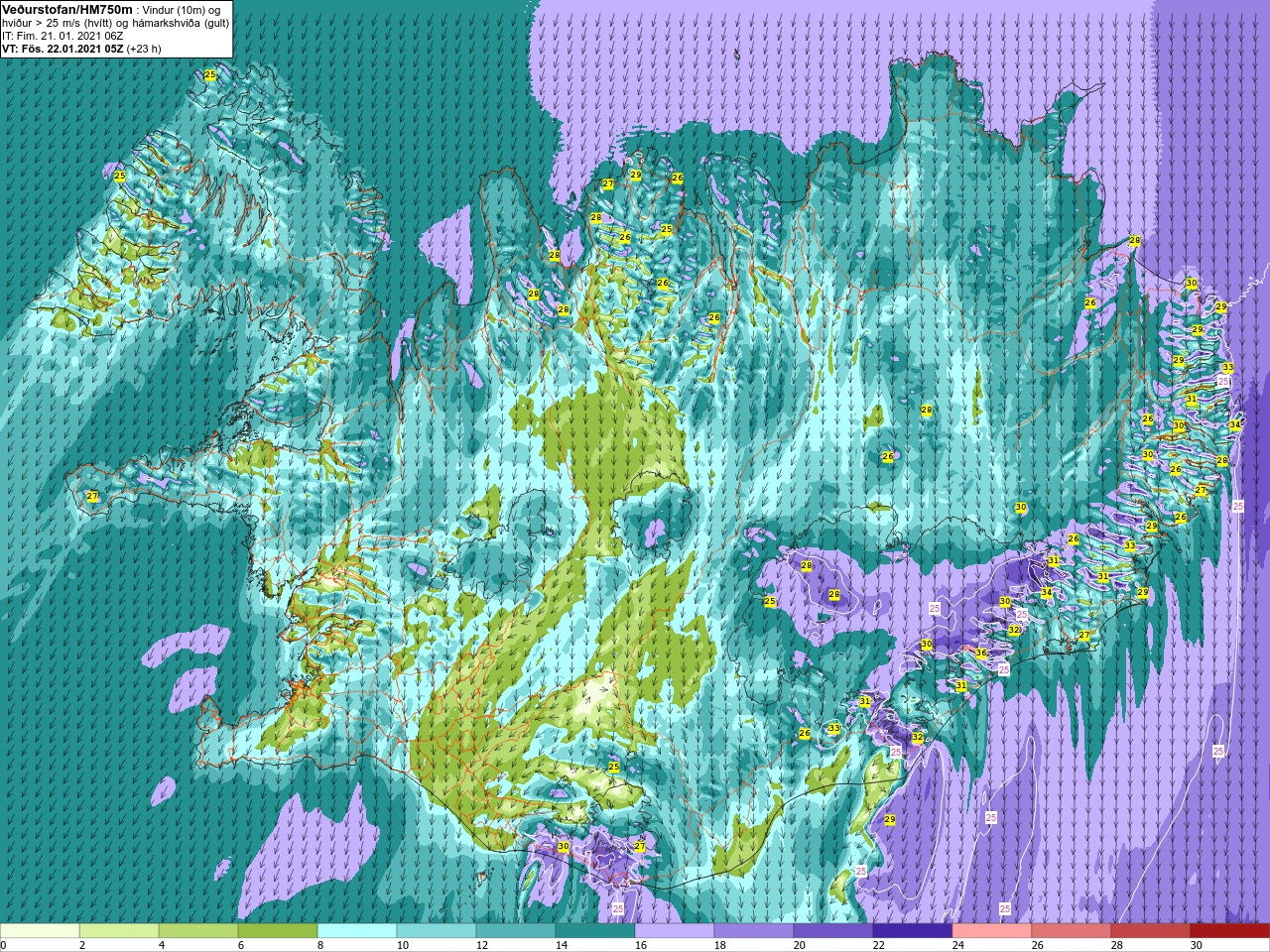Click the legend scale value 0
Screen dimensions: 1270x952
4,945
